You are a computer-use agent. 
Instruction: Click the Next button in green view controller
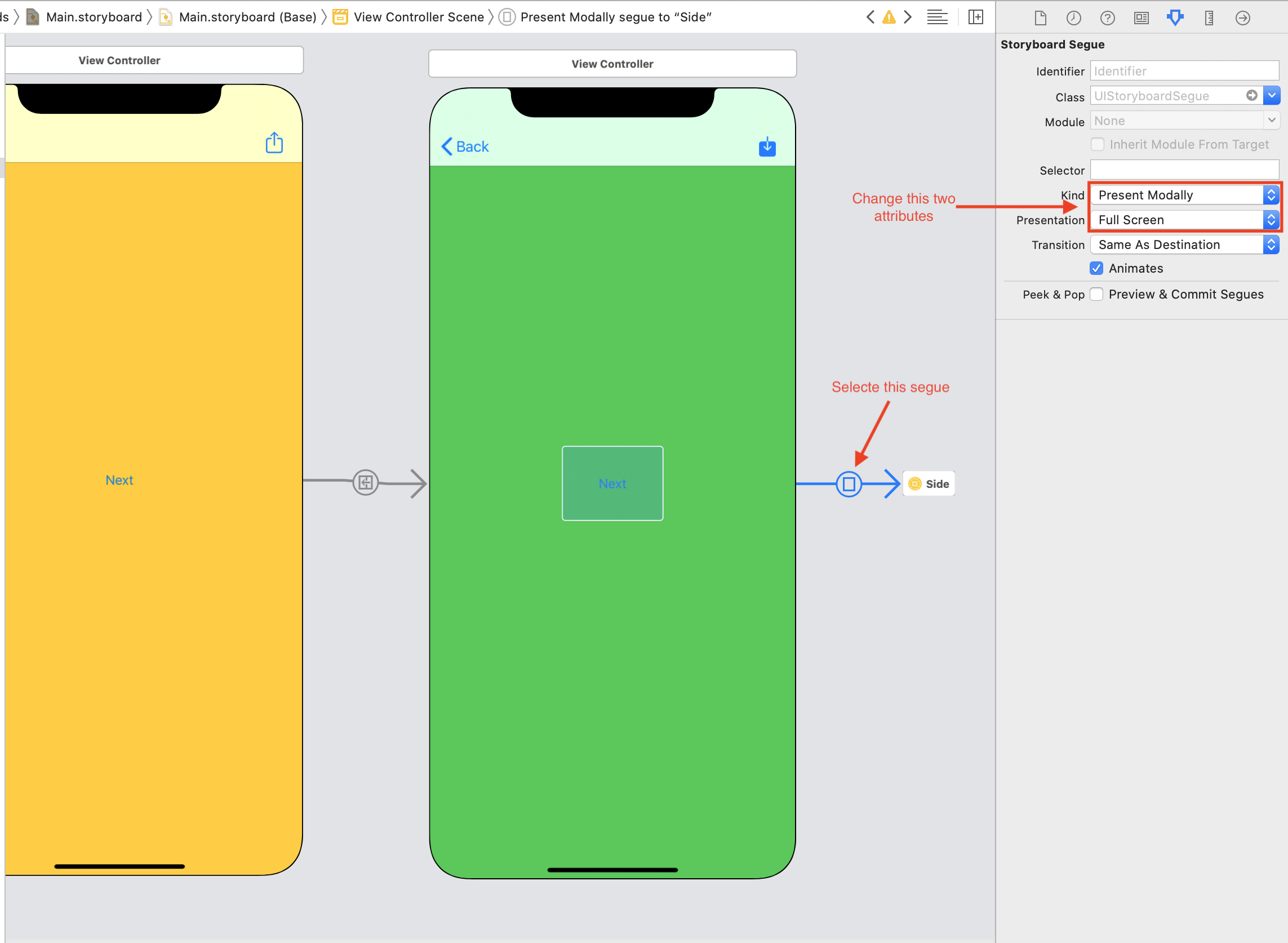(x=612, y=483)
